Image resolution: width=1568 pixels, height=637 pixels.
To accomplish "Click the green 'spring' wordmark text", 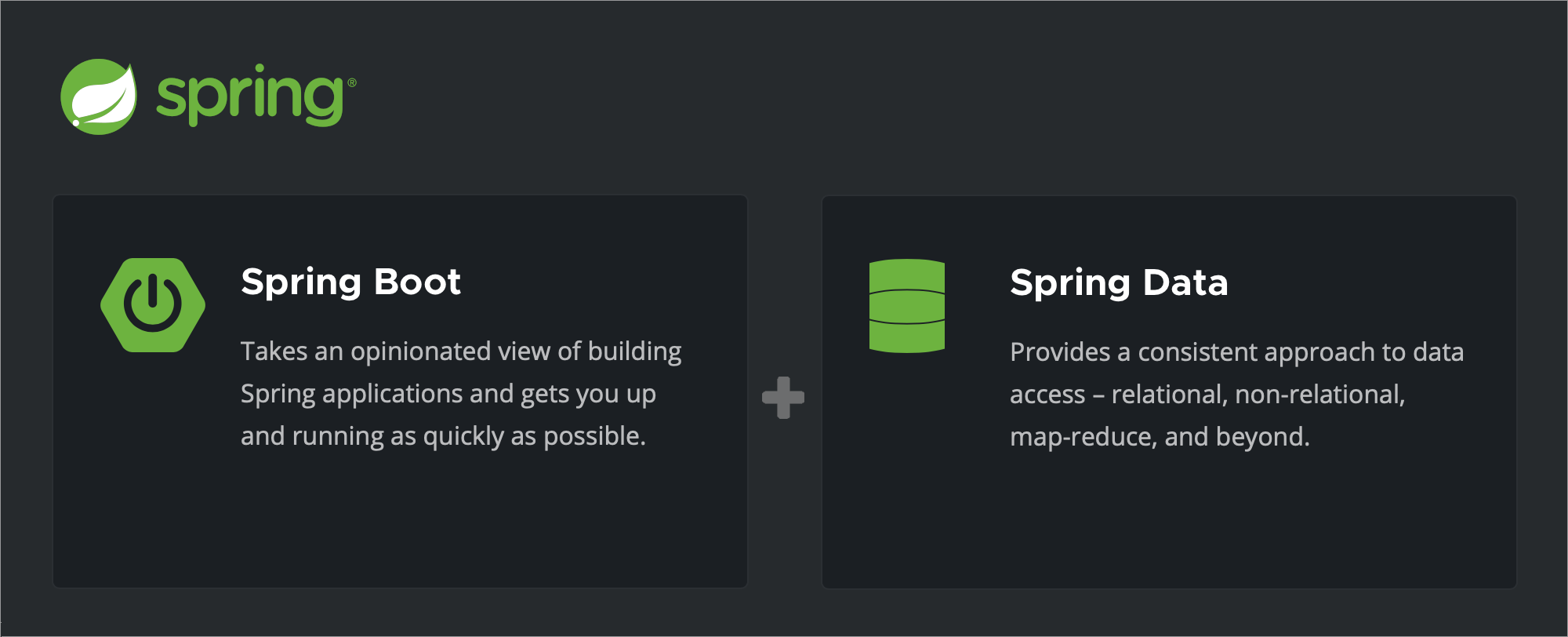I will coord(249,97).
